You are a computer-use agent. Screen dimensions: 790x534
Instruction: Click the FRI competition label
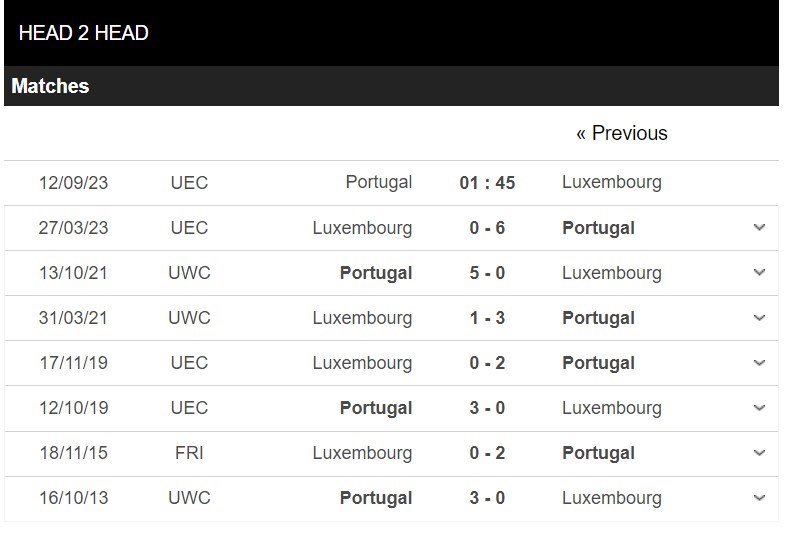(189, 453)
